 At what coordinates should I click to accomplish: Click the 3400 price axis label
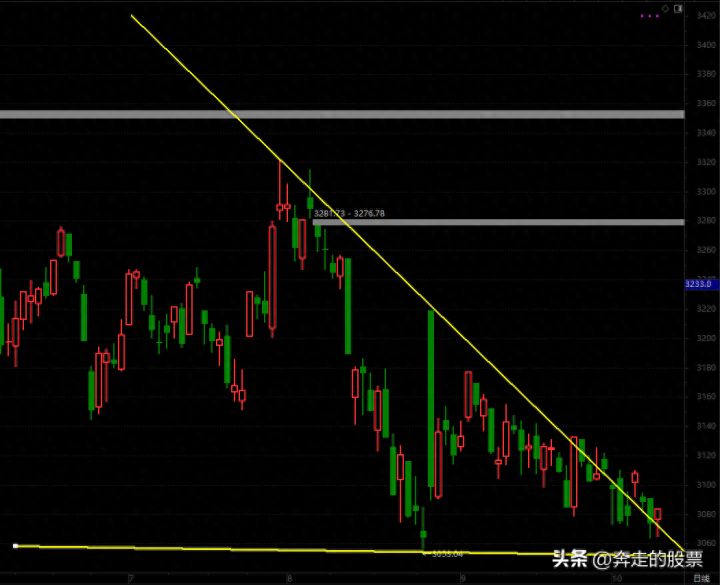click(x=706, y=45)
